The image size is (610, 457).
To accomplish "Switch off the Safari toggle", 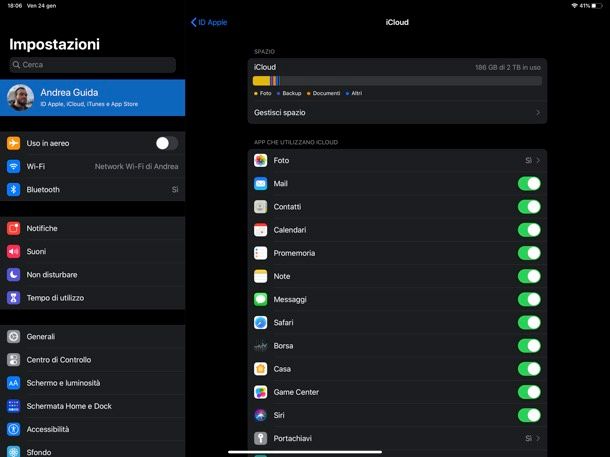I will 529,322.
